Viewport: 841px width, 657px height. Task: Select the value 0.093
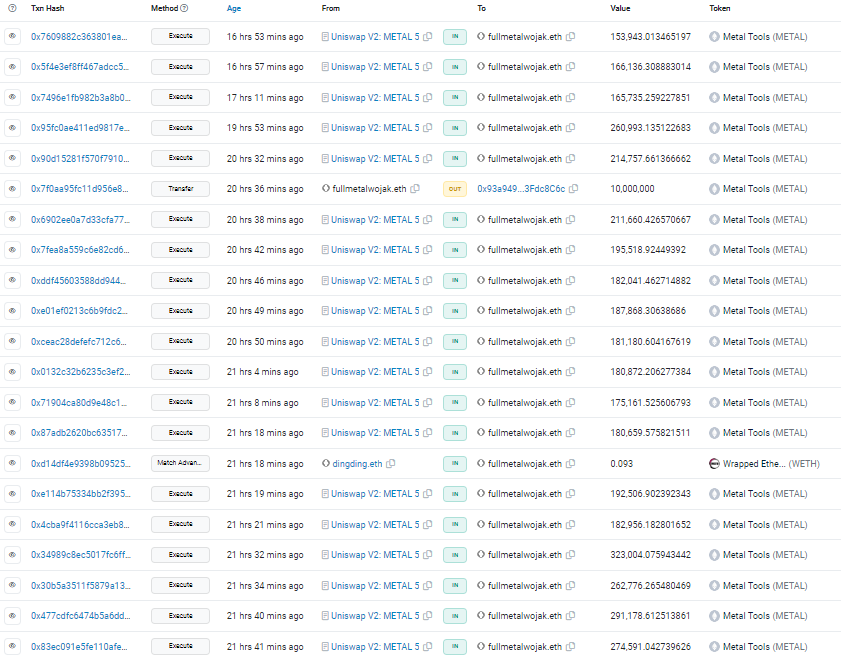621,463
